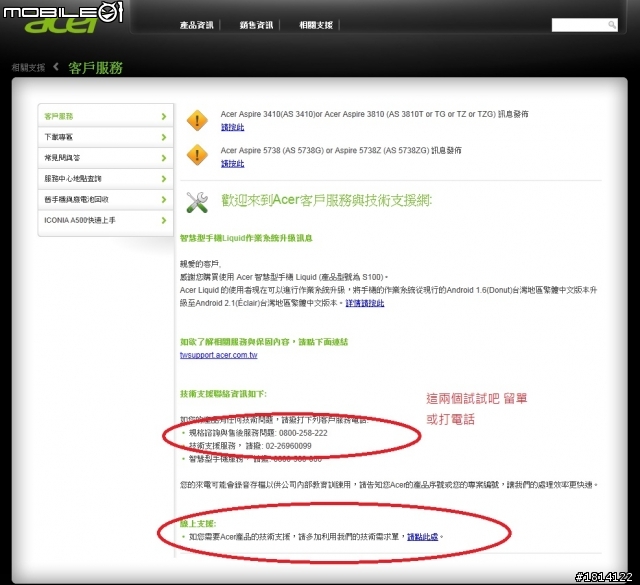Click green chevron beside ICONIA A500快速上手

coord(164,220)
